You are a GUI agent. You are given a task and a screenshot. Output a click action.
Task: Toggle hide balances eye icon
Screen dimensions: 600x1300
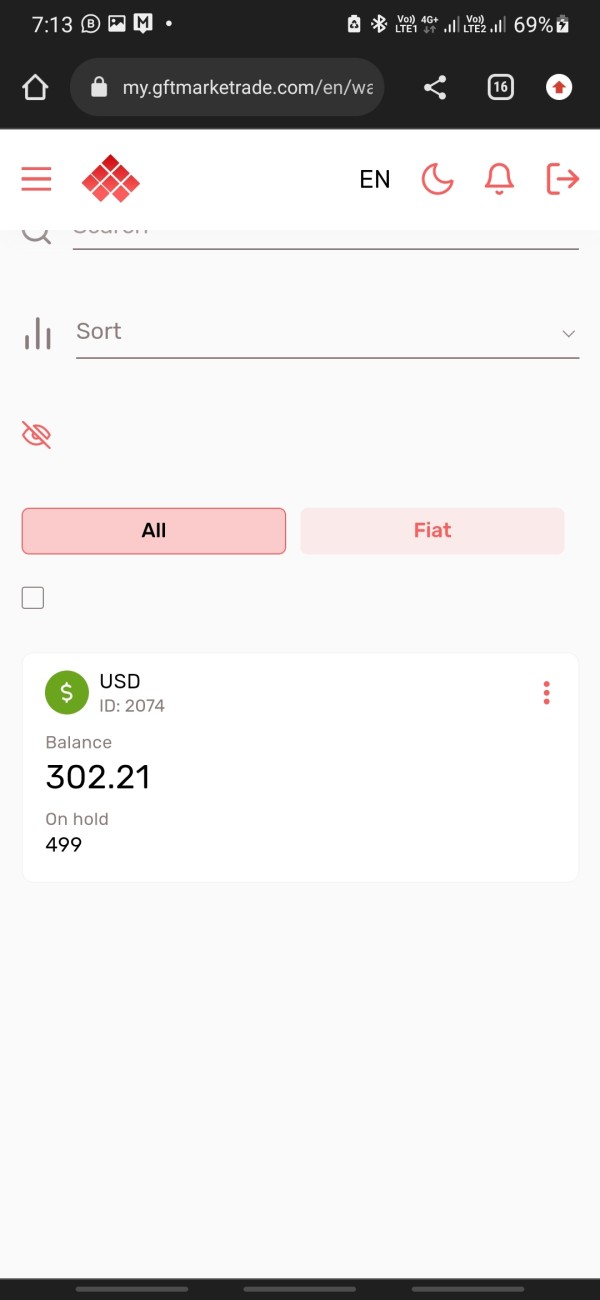tap(36, 435)
